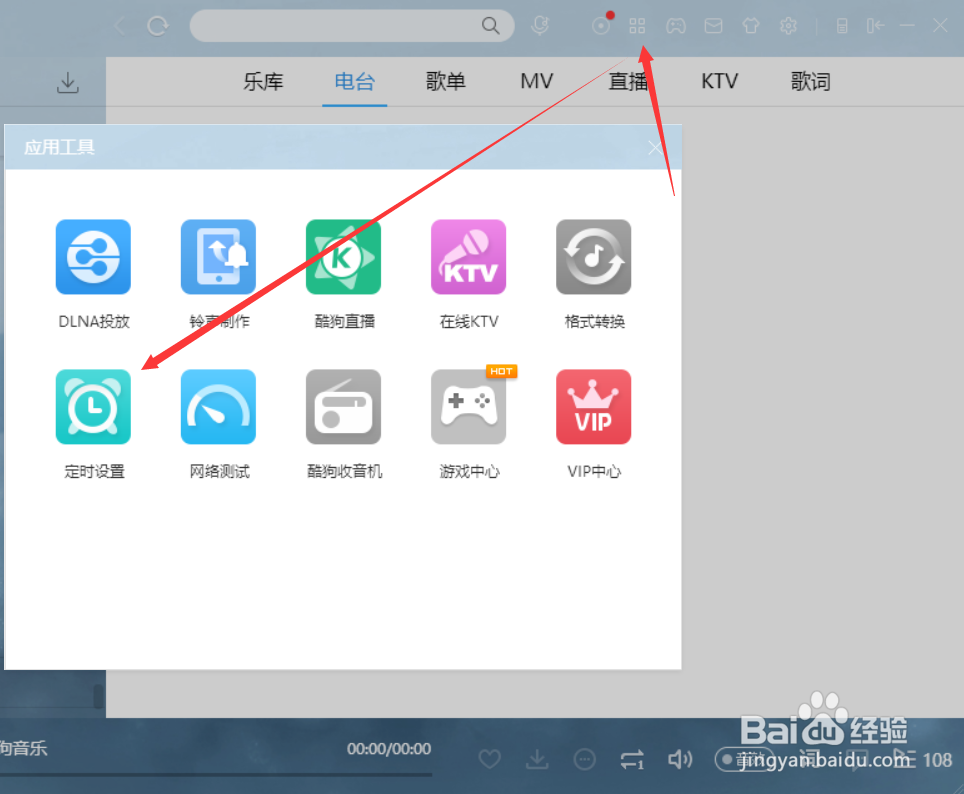Image resolution: width=964 pixels, height=794 pixels.
Task: Open the skin/theme shirt icon in toolbar
Action: (x=750, y=26)
